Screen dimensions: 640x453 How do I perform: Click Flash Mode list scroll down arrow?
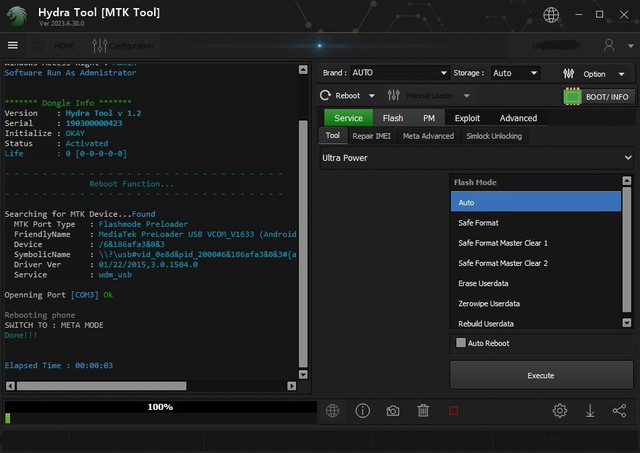(x=627, y=322)
